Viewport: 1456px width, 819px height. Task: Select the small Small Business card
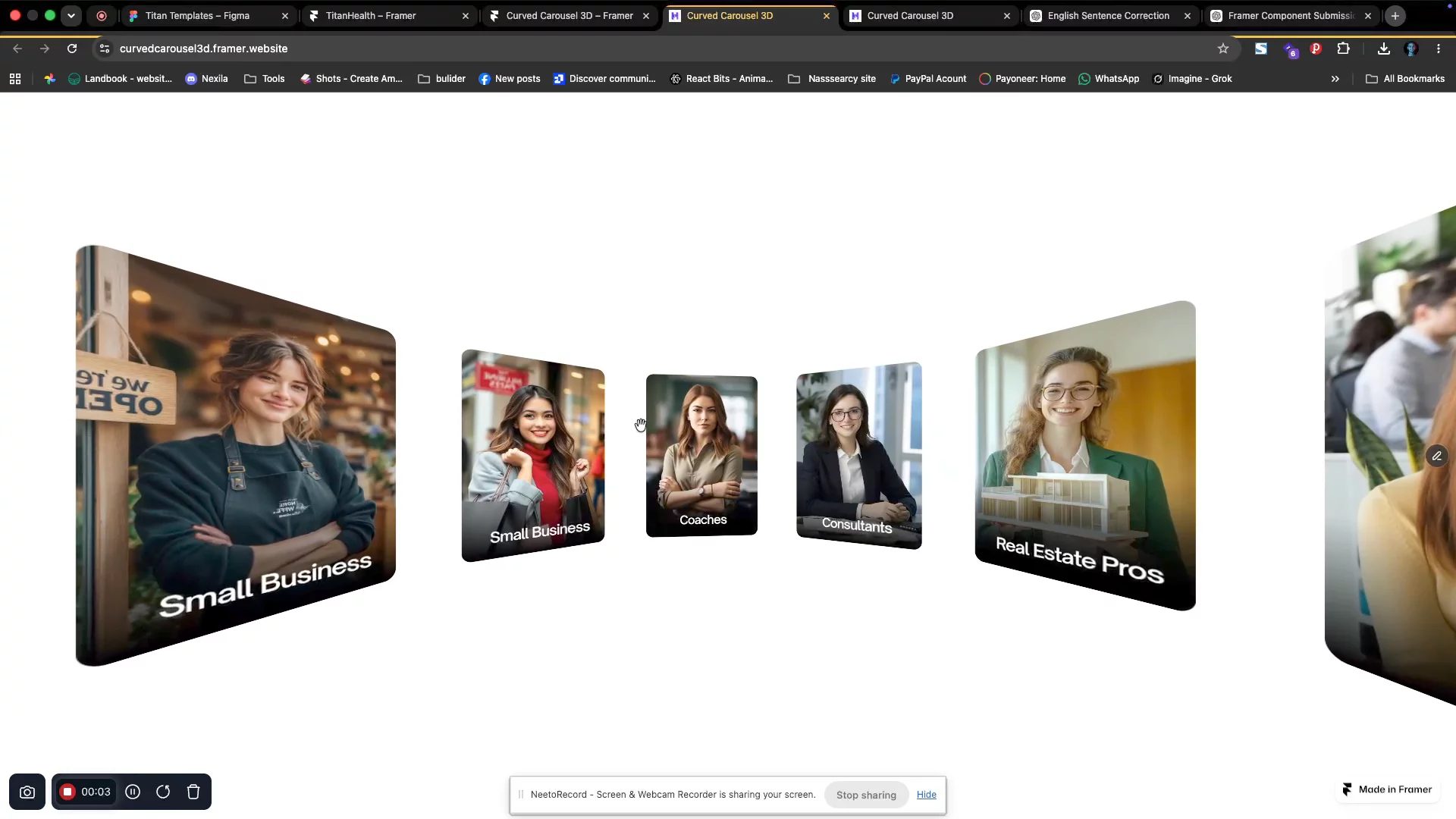click(533, 455)
